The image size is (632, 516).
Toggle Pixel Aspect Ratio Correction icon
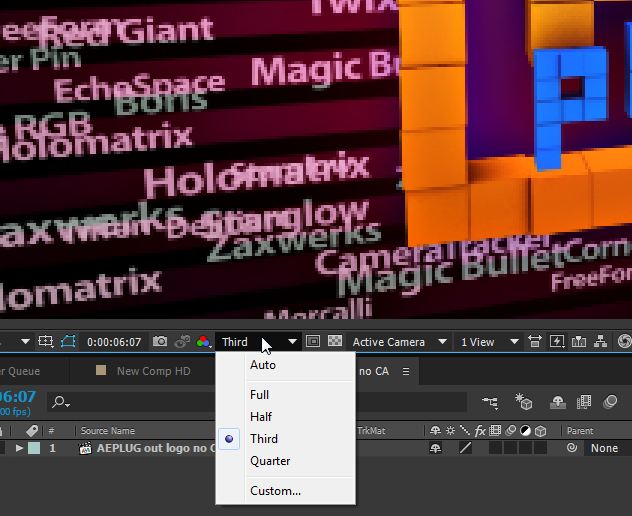pyautogui.click(x=535, y=342)
